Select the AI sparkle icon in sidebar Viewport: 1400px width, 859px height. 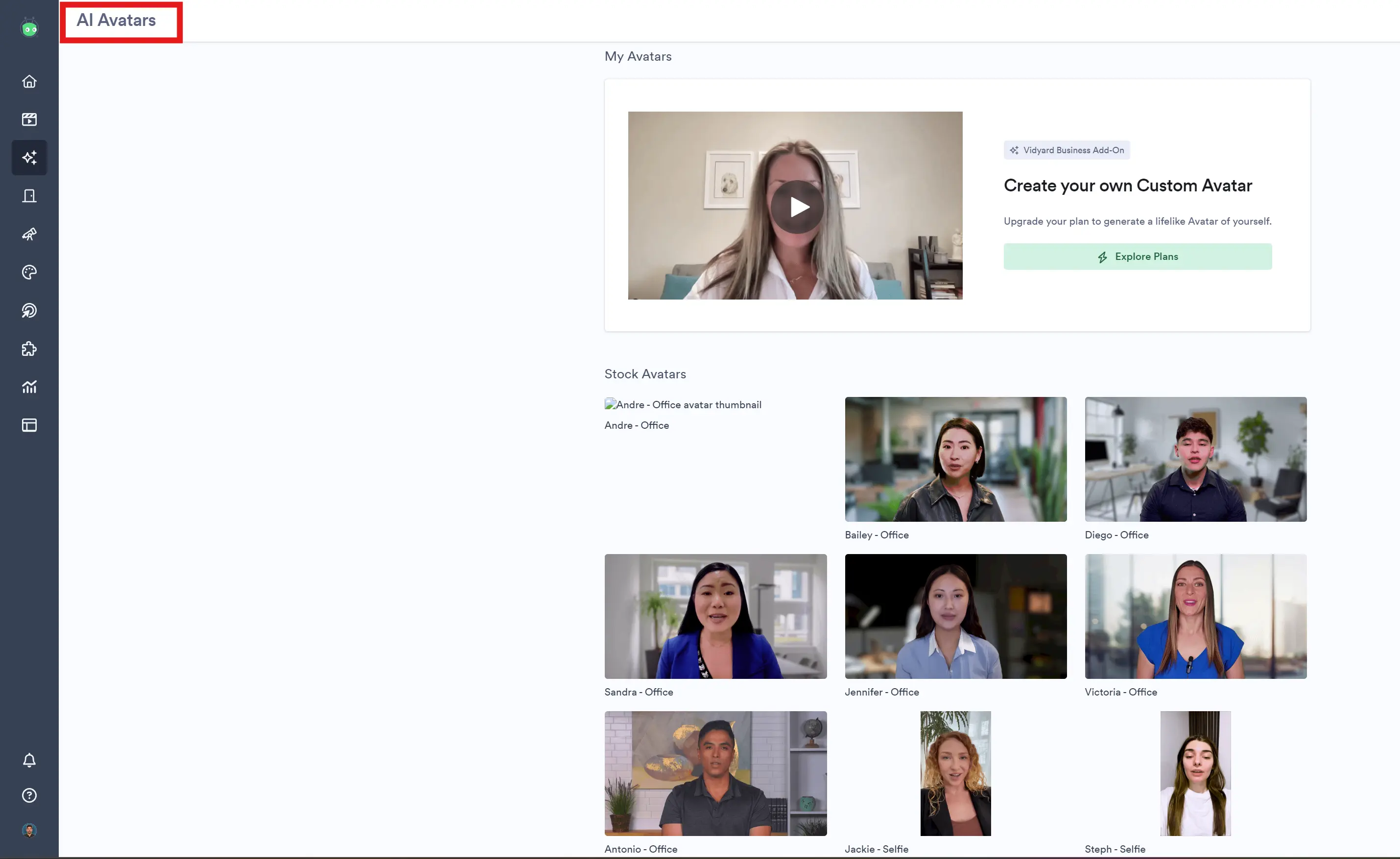click(29, 158)
